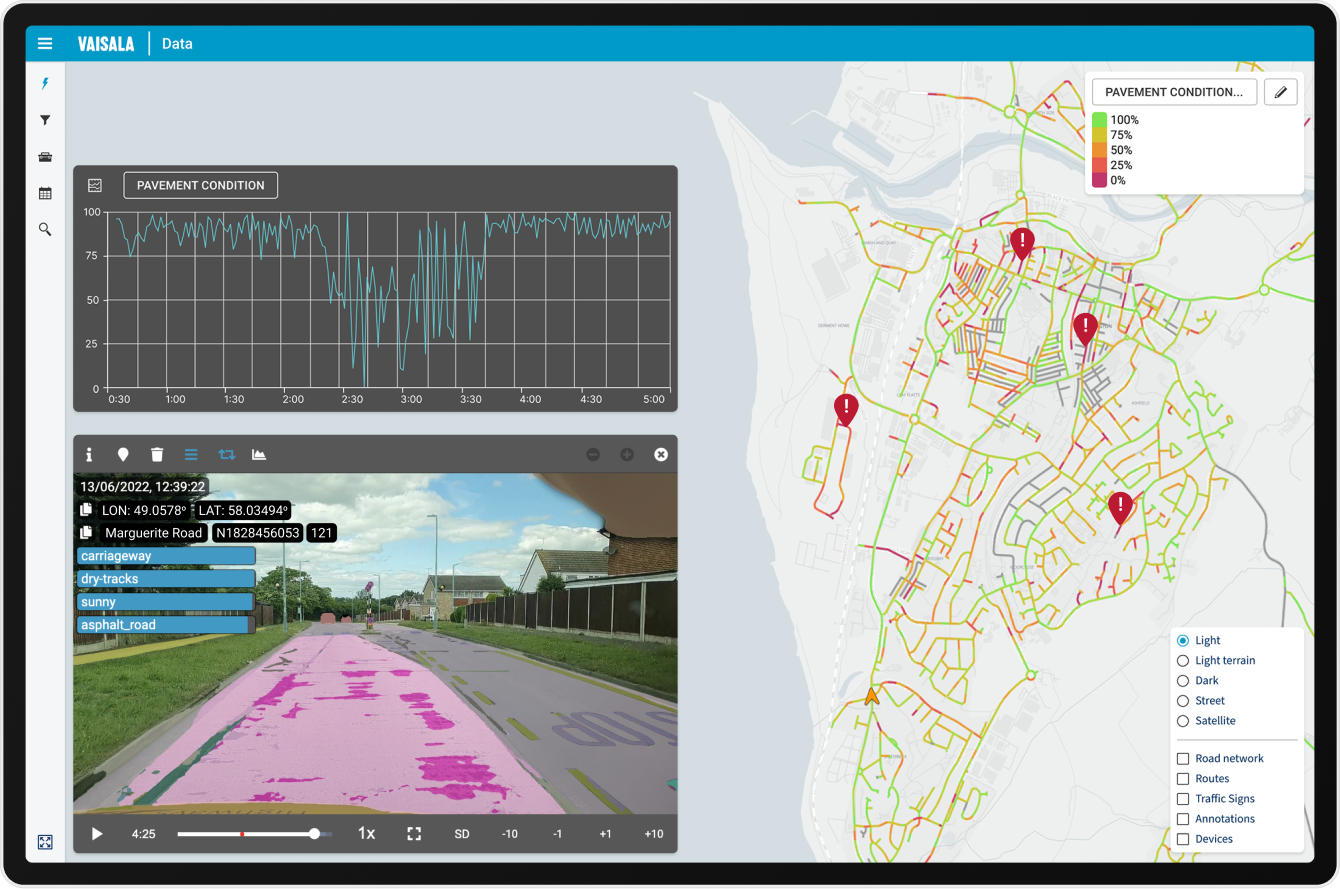The height and width of the screenshot is (889, 1340).
Task: Open the hamburger menu in the header
Action: [45, 44]
